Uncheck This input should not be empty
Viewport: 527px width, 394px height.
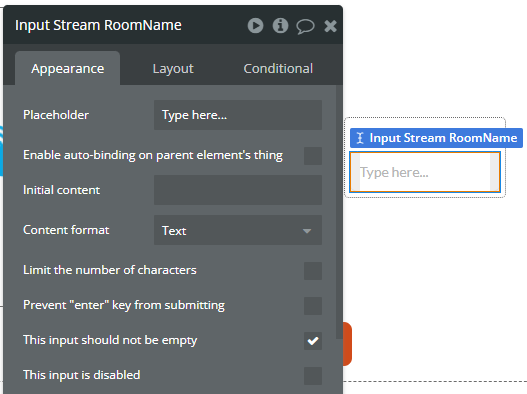click(x=313, y=341)
